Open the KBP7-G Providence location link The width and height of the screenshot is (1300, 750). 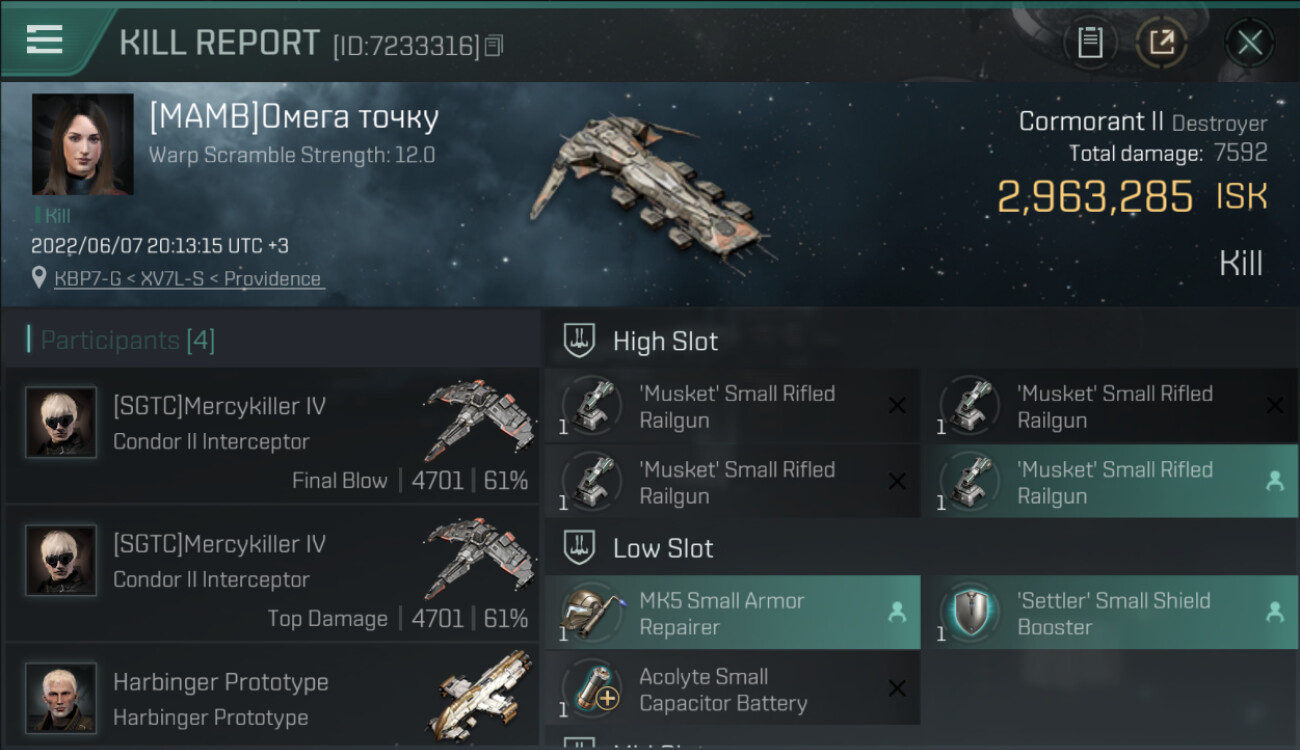188,279
